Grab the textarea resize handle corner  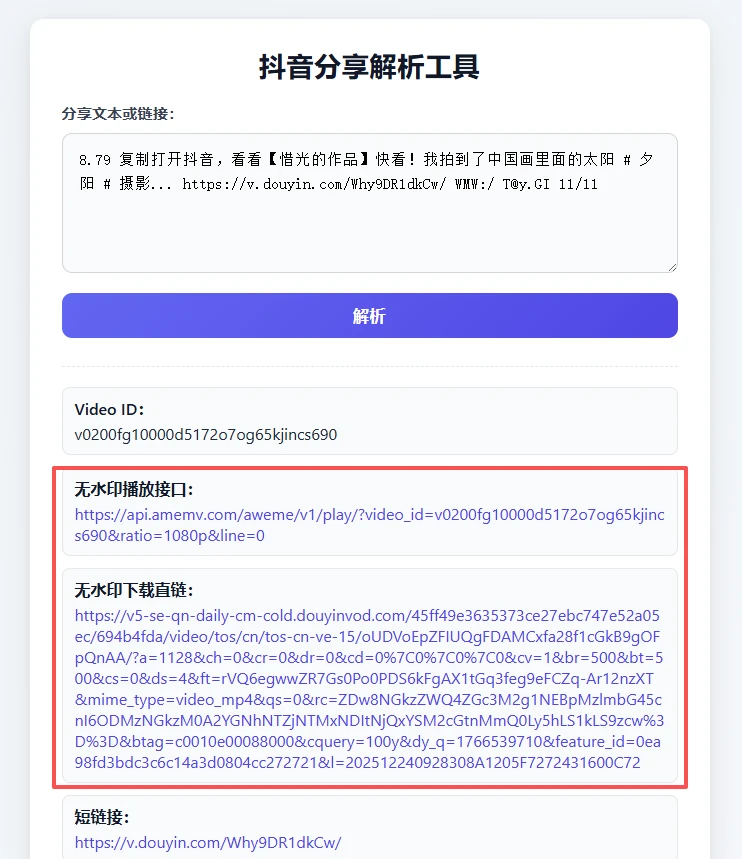[x=672, y=267]
